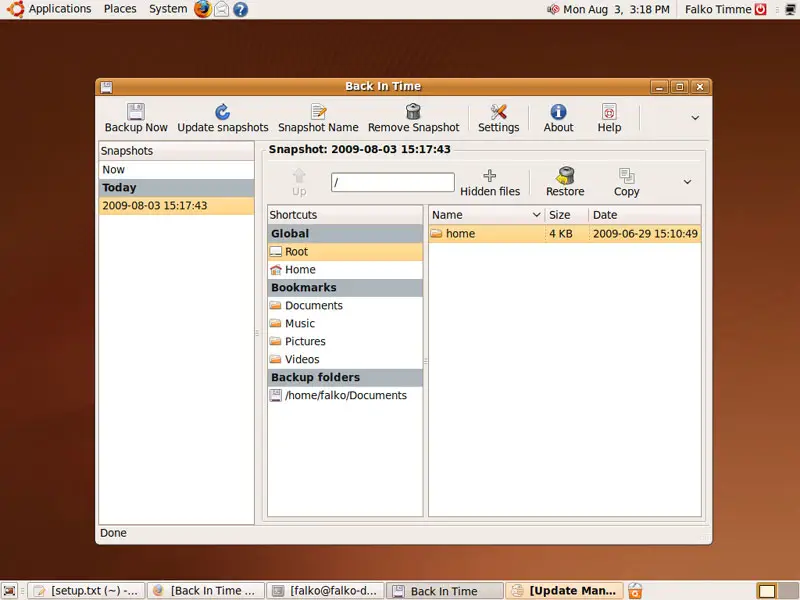Screen dimensions: 800x600
Task: Switch to the setup.txt taskbar window
Action: click(x=86, y=591)
